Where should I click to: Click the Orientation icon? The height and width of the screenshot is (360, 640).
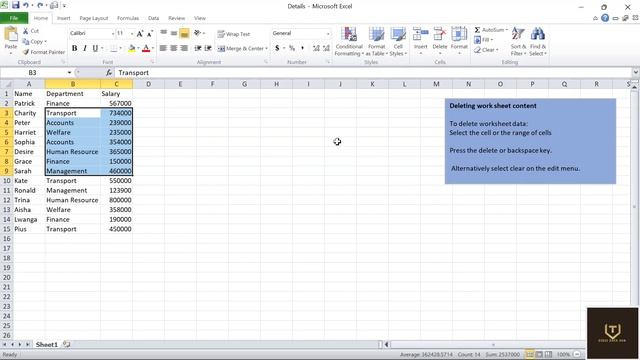click(x=198, y=33)
